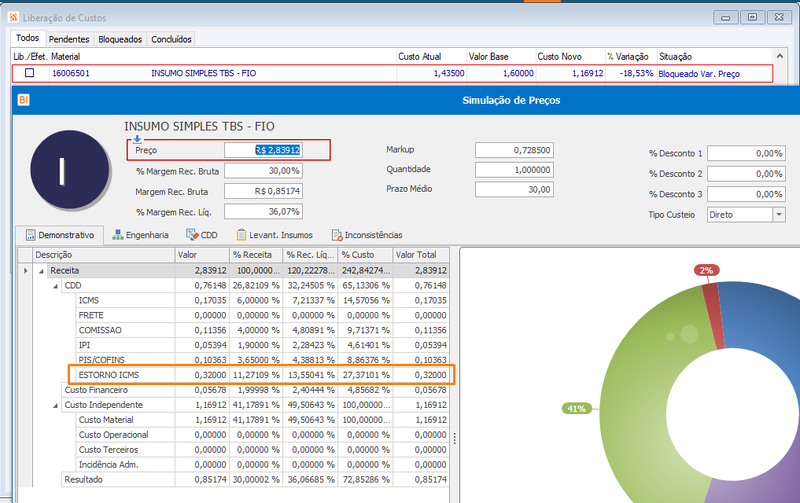The width and height of the screenshot is (800, 503).
Task: Tick the Lib./Efet. checkbox for material 16006501
Action: coord(30,73)
